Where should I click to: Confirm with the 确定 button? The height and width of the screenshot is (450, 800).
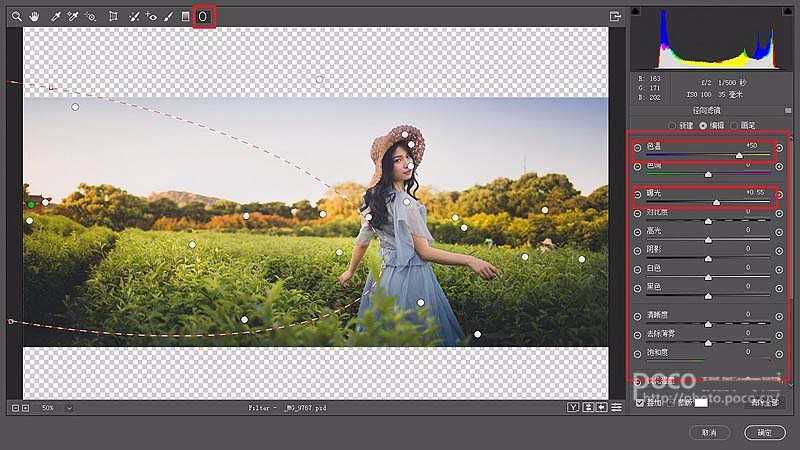pos(764,432)
